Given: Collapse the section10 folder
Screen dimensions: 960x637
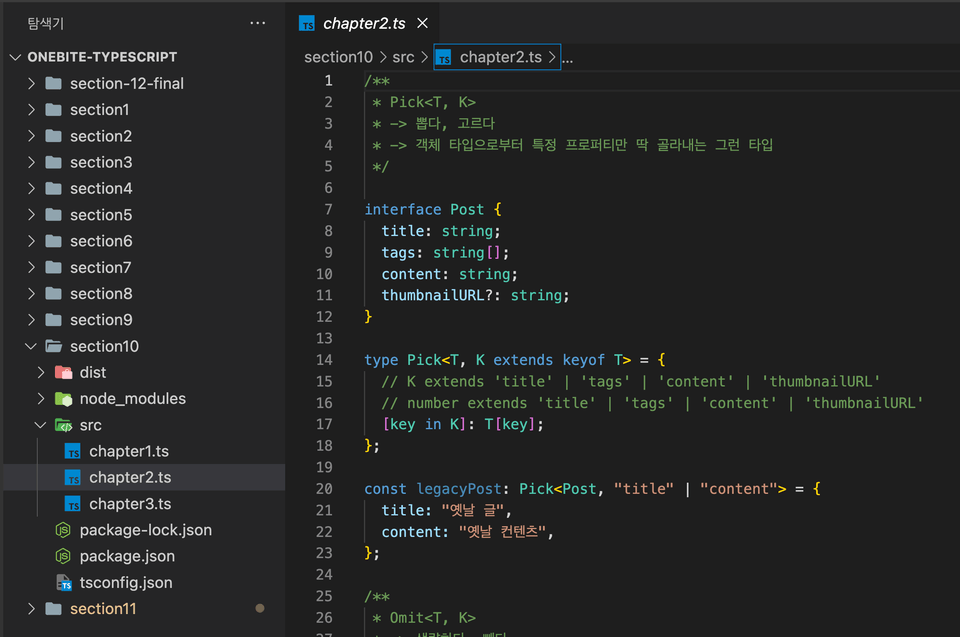Looking at the screenshot, I should point(32,346).
